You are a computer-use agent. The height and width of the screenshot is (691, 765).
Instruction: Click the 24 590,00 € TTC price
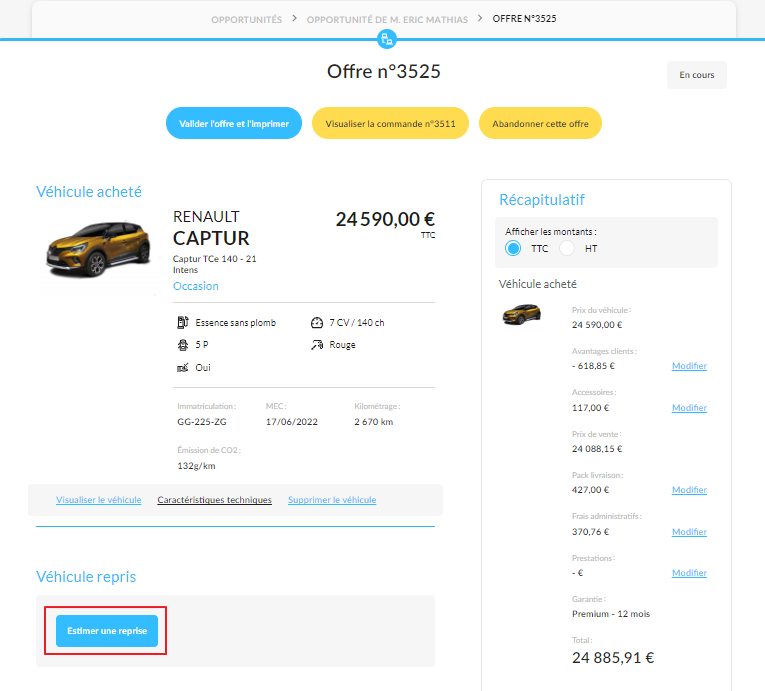[x=385, y=220]
